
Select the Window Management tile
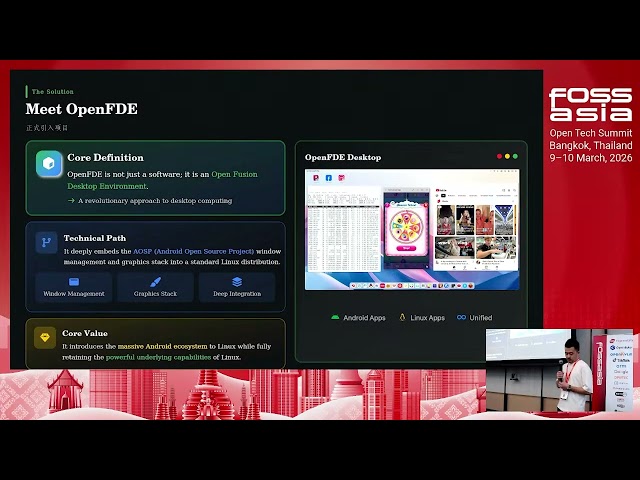[x=74, y=287]
